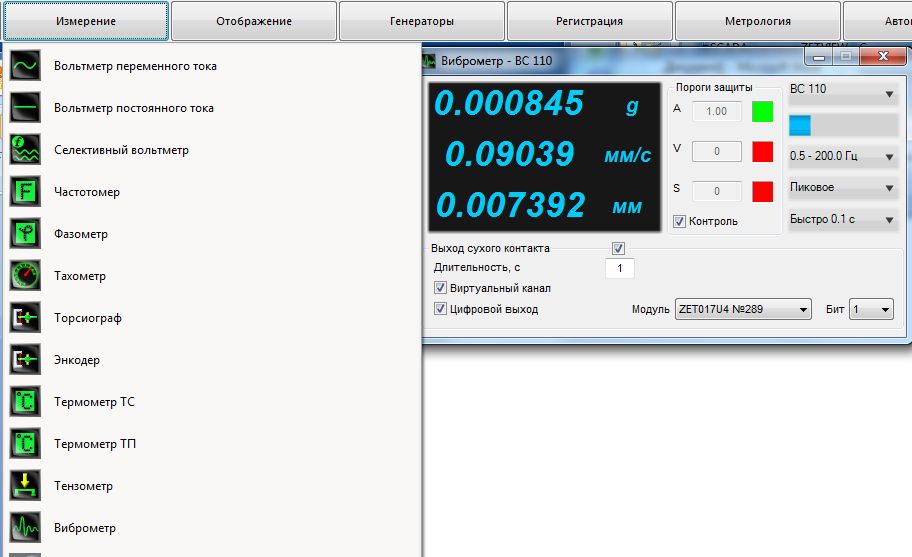The width and height of the screenshot is (912, 557).
Task: Click the blue signal level bar
Action: [800, 125]
